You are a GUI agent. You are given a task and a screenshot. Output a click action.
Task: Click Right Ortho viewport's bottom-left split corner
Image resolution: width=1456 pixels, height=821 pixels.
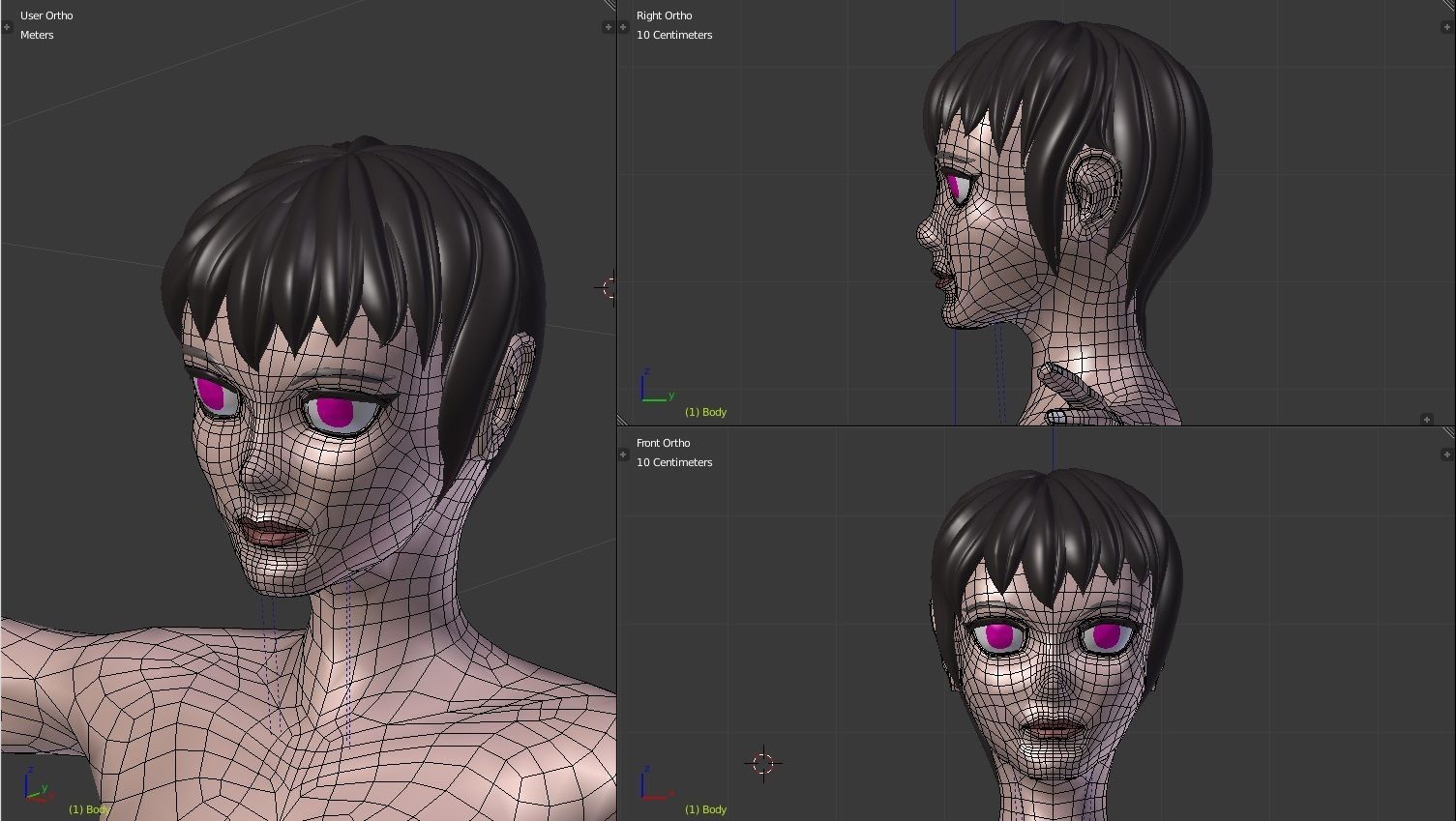point(623,420)
